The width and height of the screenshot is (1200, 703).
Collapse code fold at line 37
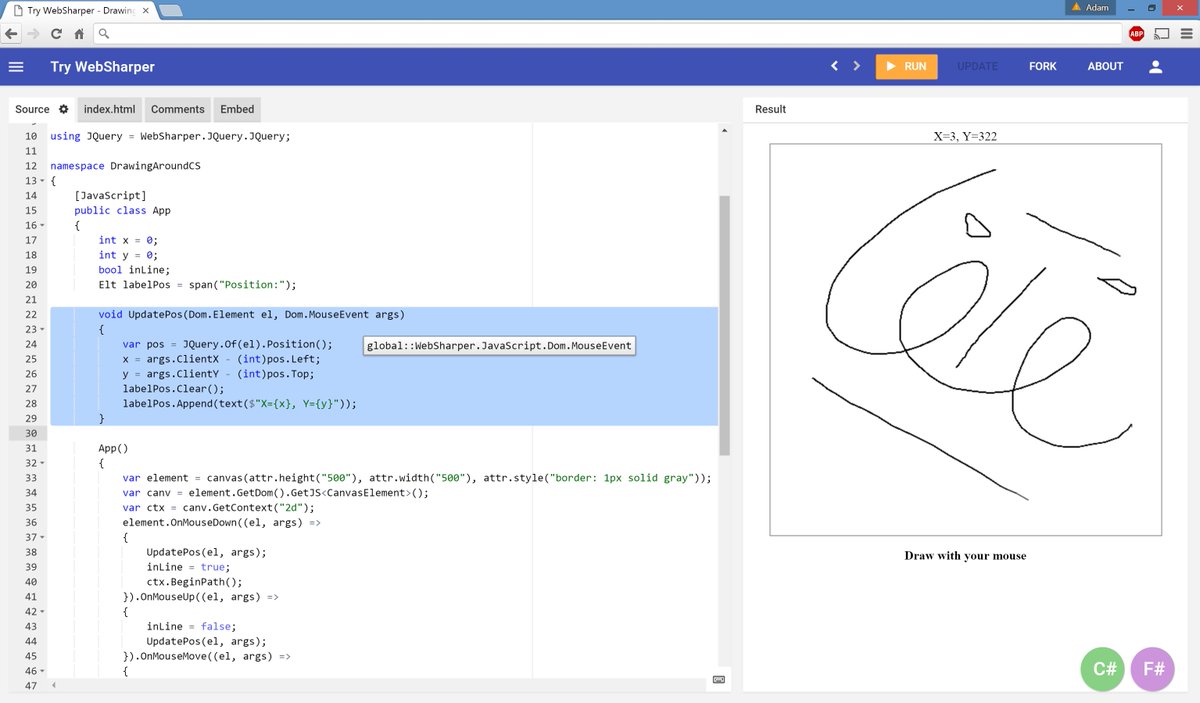point(43,538)
